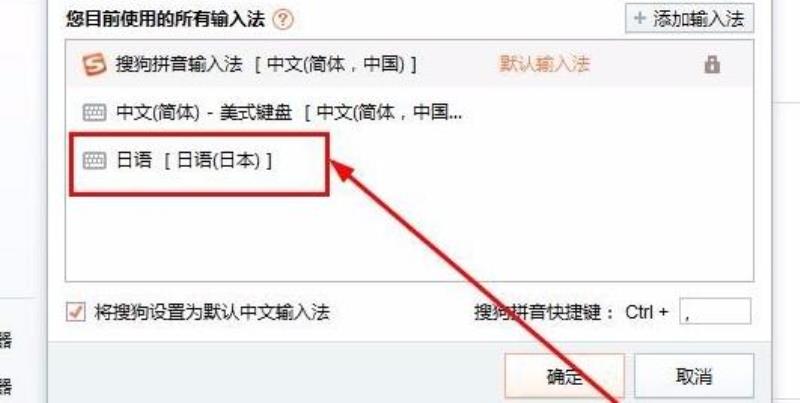Confirm with the 确定 button

tap(564, 376)
